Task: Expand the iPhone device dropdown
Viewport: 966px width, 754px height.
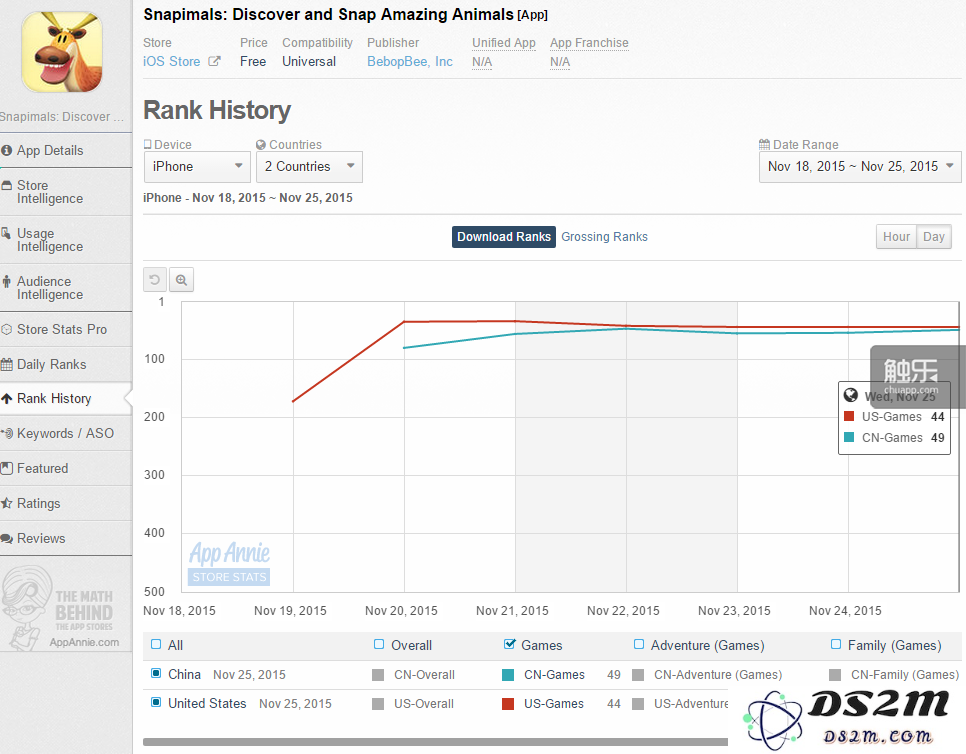Action: point(197,167)
